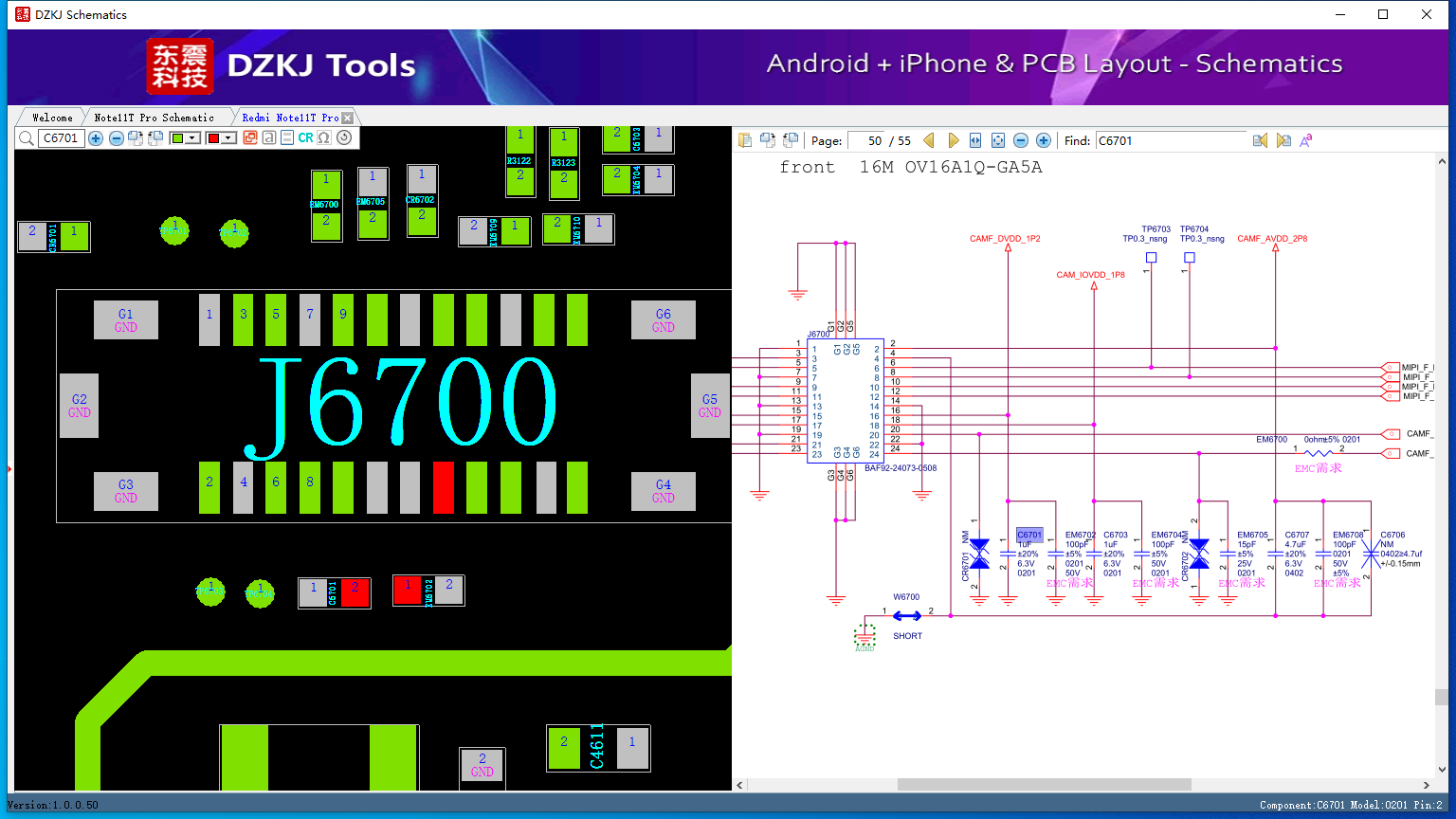Viewport: 1456px width, 819px height.
Task: Toggle the cyan CR icon
Action: point(305,138)
